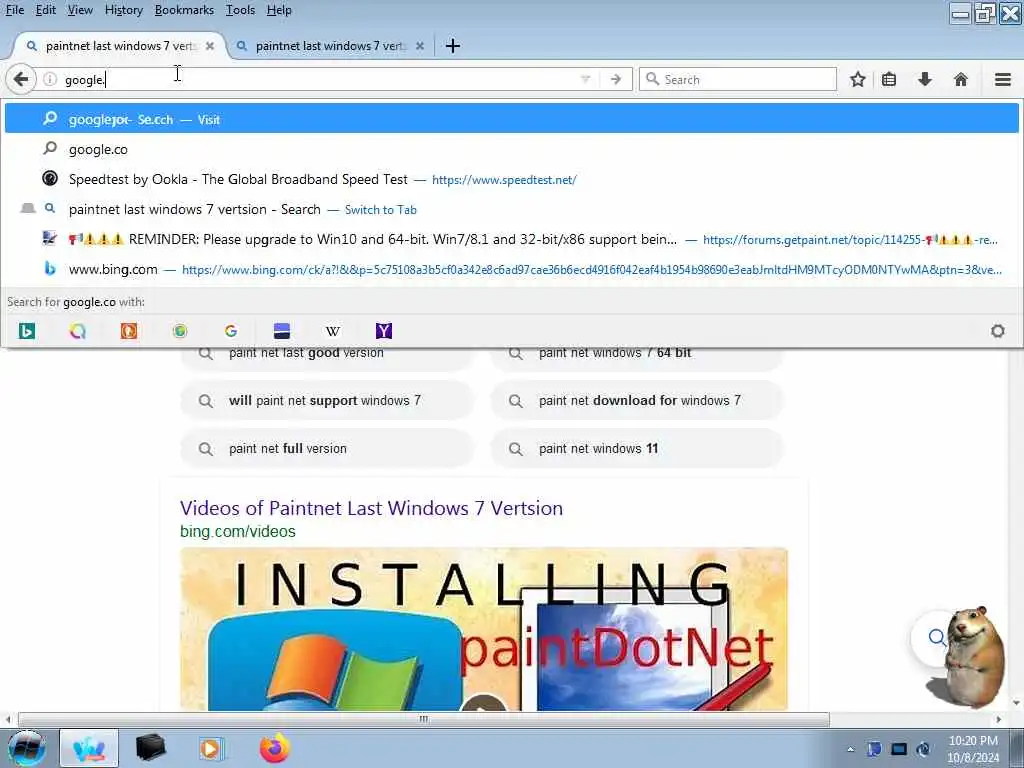The width and height of the screenshot is (1024, 768).
Task: Open the butterfly app on the taskbar
Action: point(89,748)
